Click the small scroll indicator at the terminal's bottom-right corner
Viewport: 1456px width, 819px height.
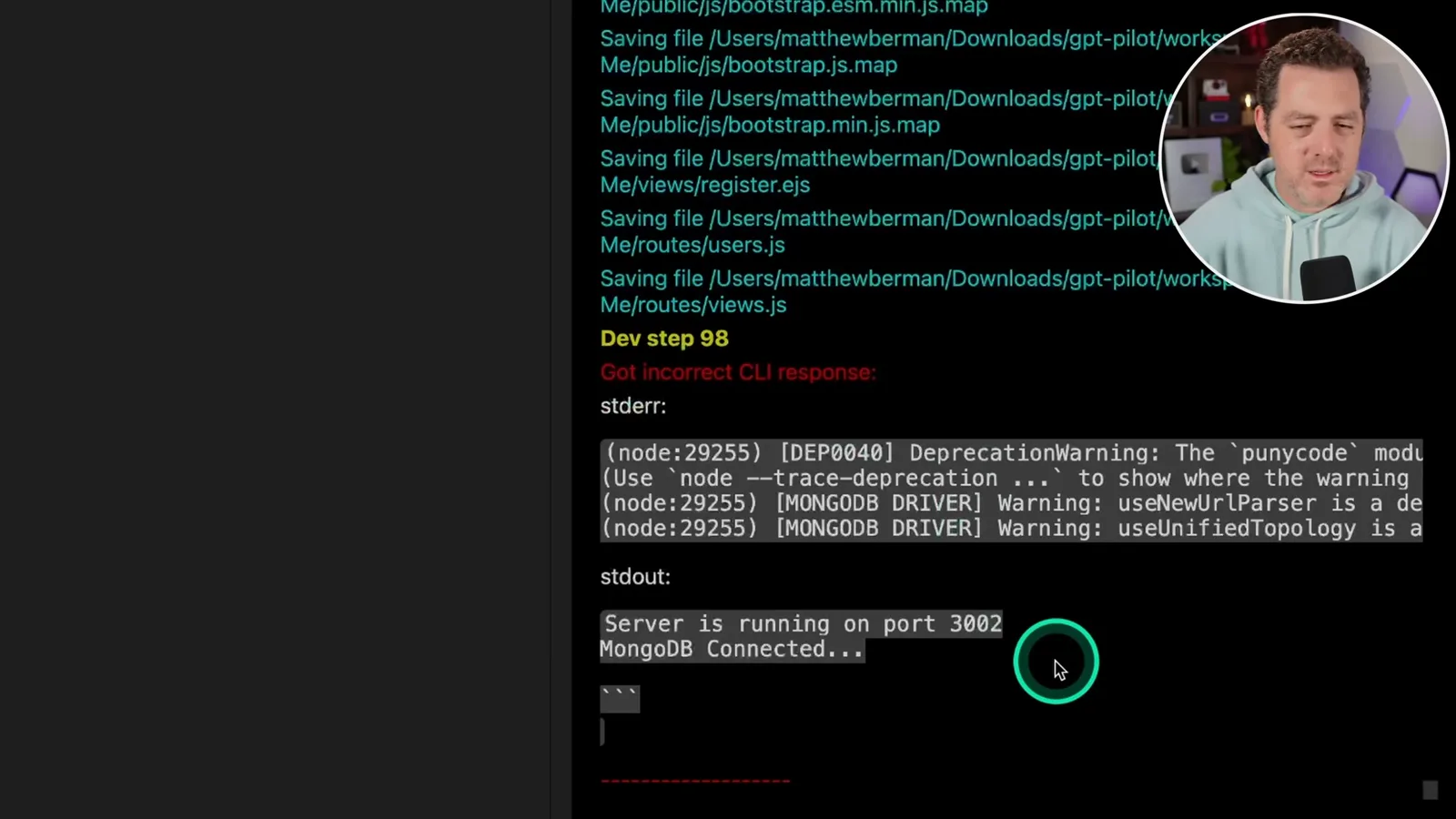pyautogui.click(x=1431, y=790)
